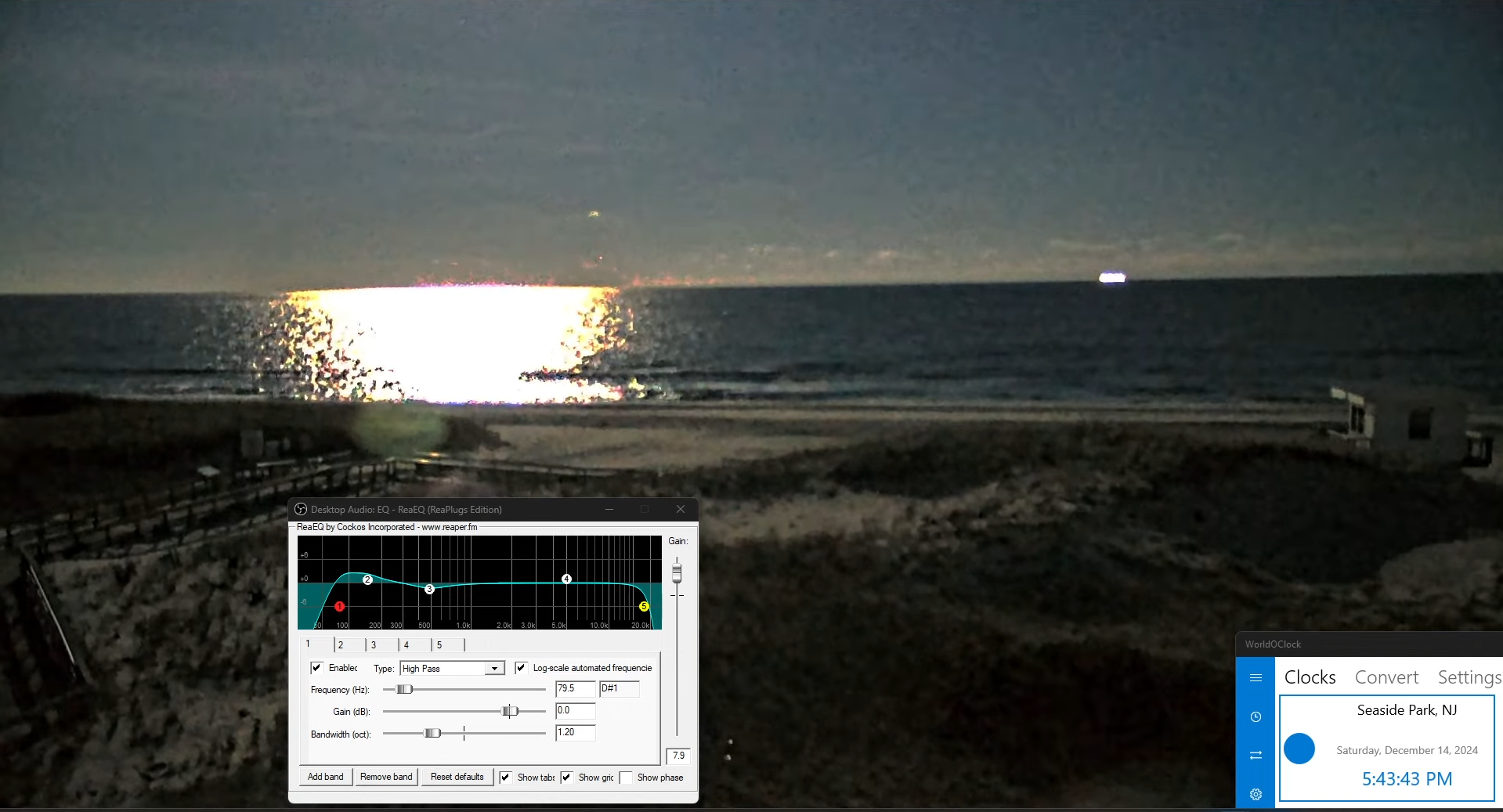Click the Add band button
Viewport: 1503px width, 812px height.
[x=326, y=777]
